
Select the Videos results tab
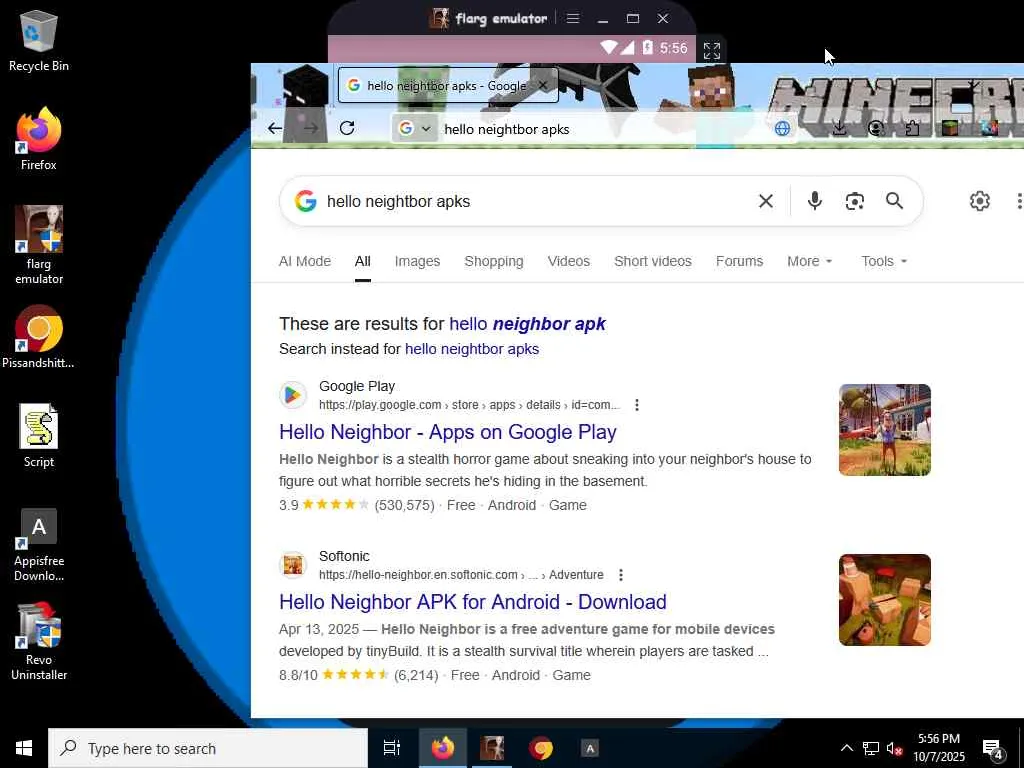click(x=569, y=261)
